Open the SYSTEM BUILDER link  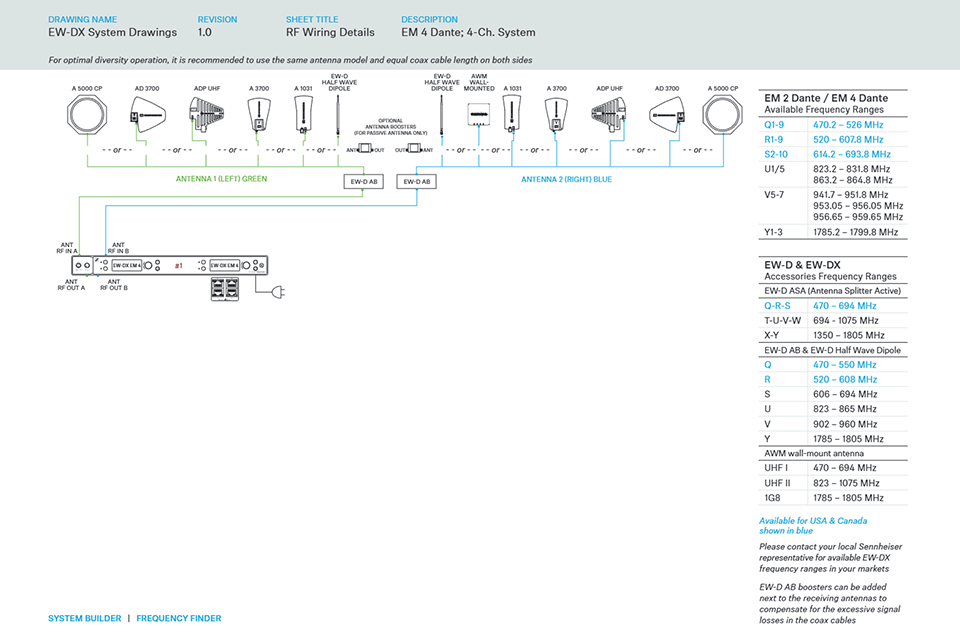pyautogui.click(x=84, y=619)
